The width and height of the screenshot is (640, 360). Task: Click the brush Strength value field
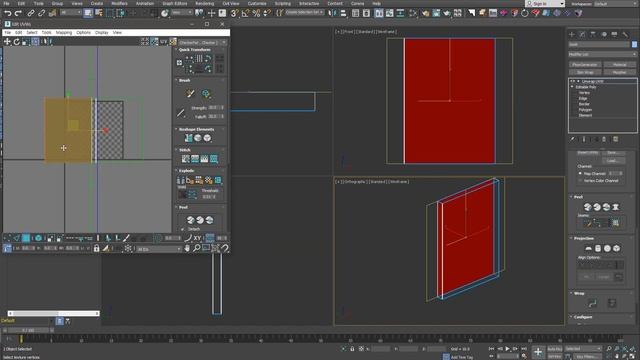[215, 108]
